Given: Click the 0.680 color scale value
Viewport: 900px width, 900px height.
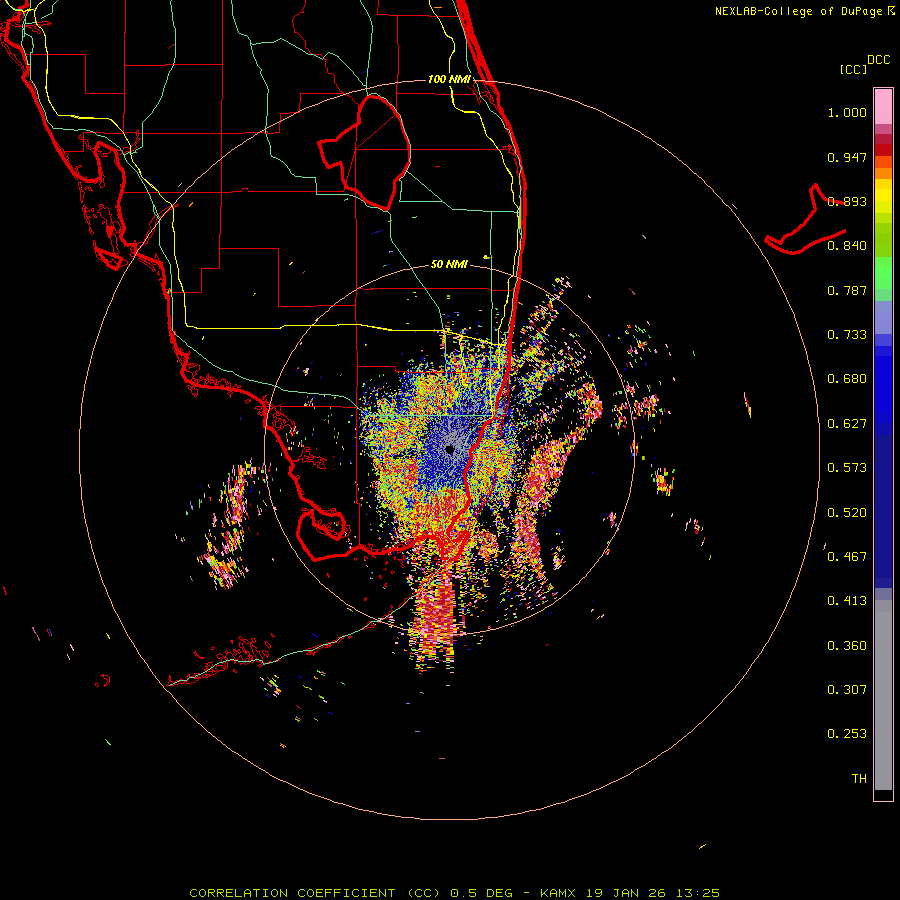Looking at the screenshot, I should point(847,379).
